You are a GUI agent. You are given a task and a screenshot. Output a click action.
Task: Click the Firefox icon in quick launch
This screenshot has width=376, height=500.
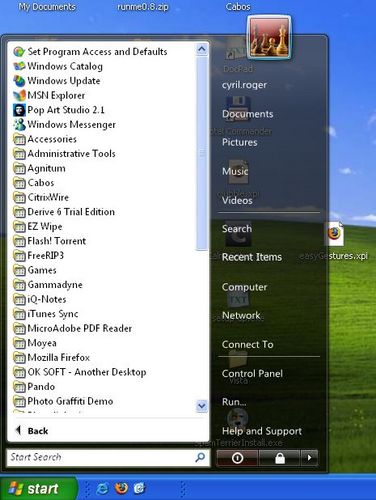pyautogui.click(x=121, y=488)
